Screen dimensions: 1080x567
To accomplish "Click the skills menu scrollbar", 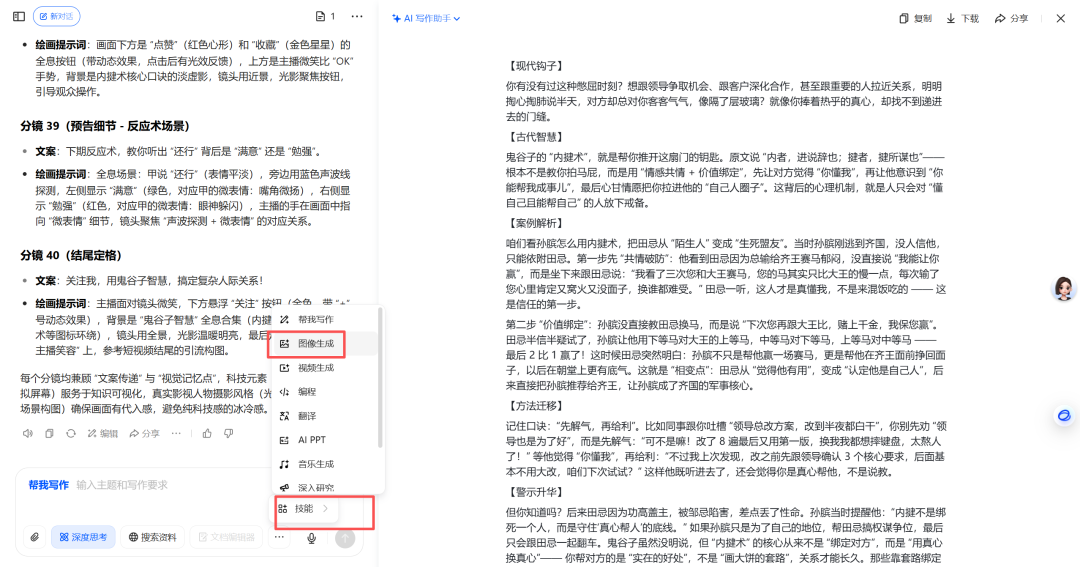I will click(x=380, y=380).
